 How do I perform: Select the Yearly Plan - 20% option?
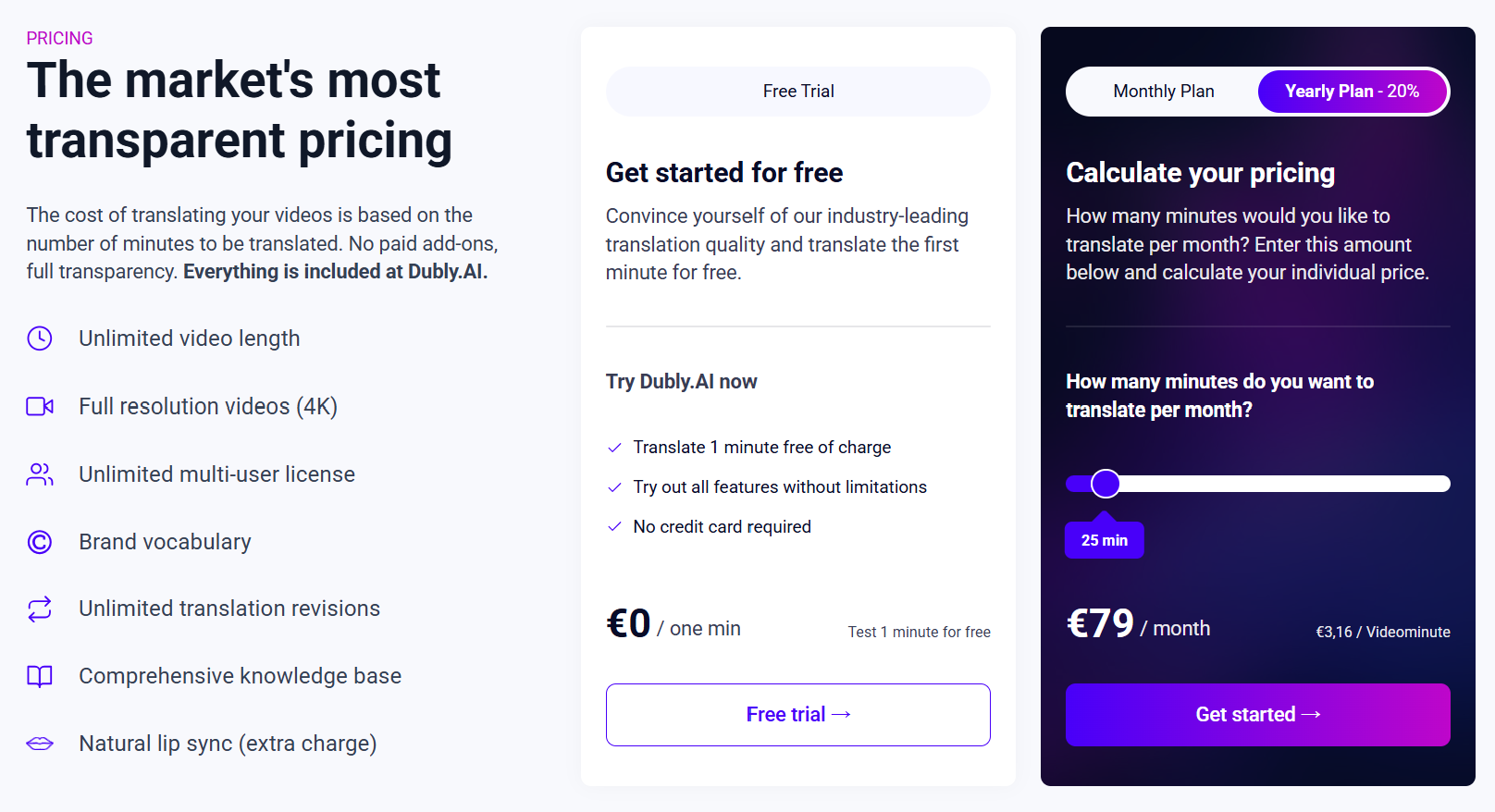click(1352, 92)
